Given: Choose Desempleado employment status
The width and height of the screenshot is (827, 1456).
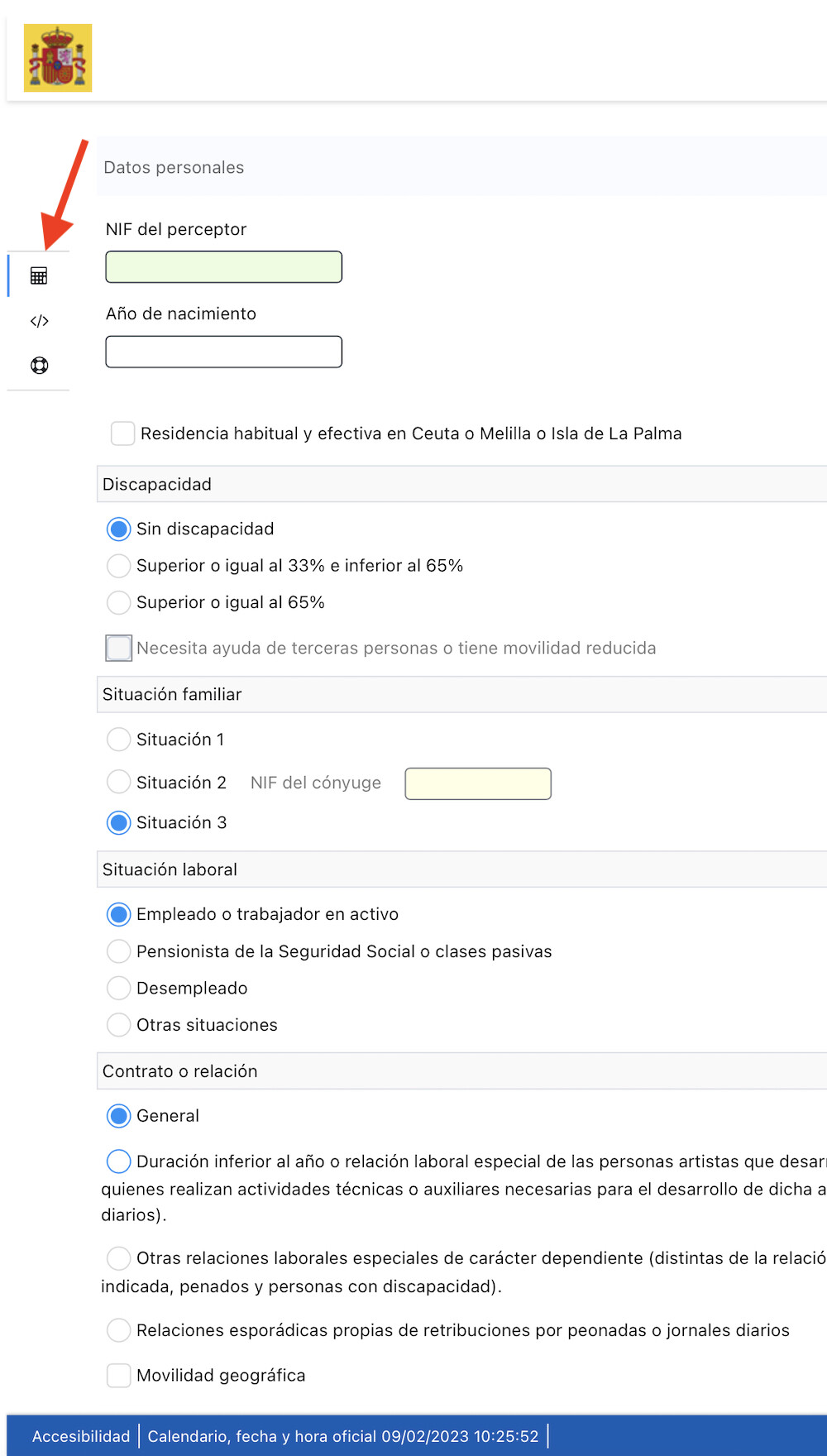Looking at the screenshot, I should [x=119, y=988].
